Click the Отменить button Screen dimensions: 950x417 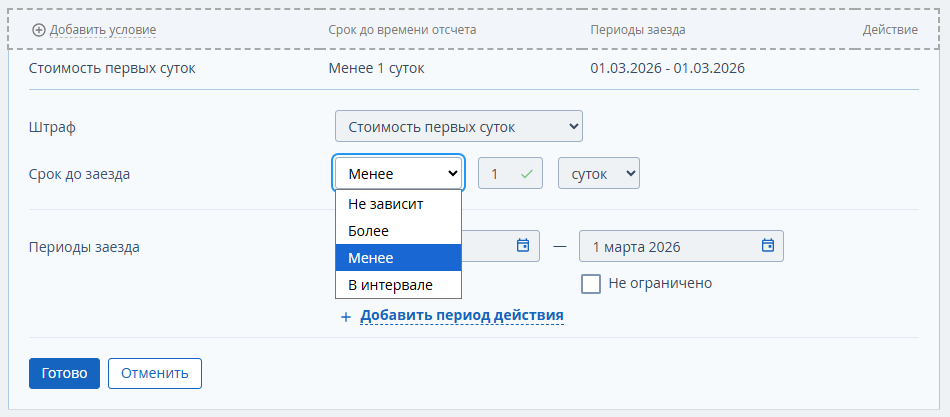coord(155,373)
